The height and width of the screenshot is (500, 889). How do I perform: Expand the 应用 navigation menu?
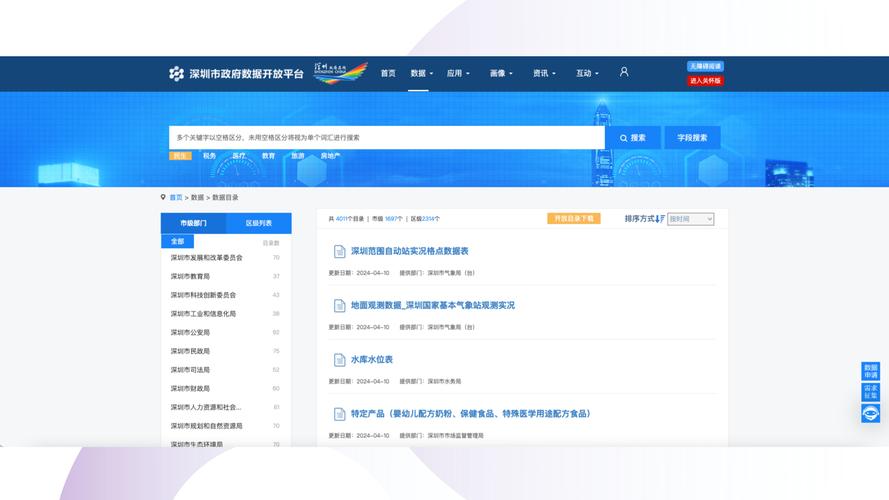click(x=458, y=73)
